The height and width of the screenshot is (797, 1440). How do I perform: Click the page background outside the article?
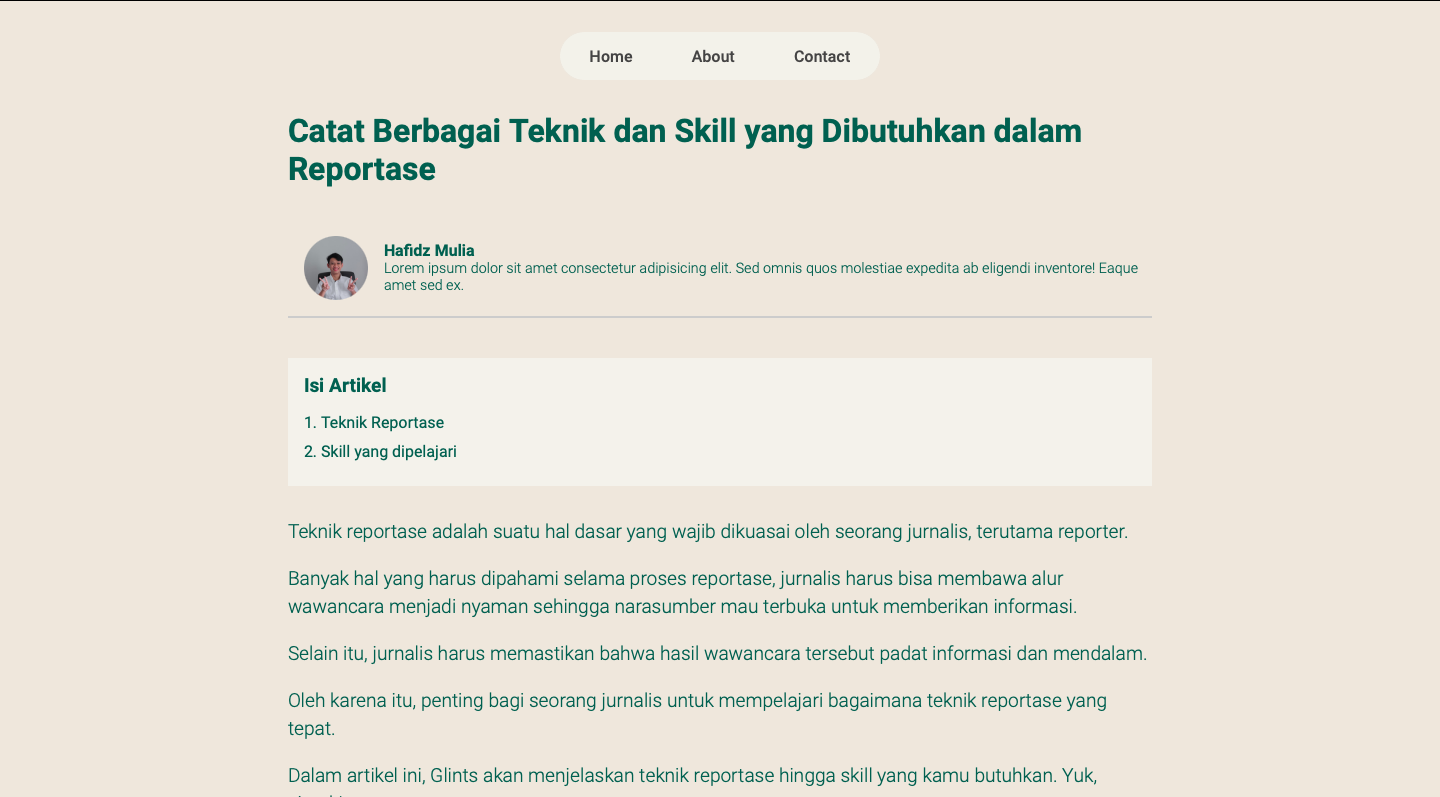click(140, 400)
